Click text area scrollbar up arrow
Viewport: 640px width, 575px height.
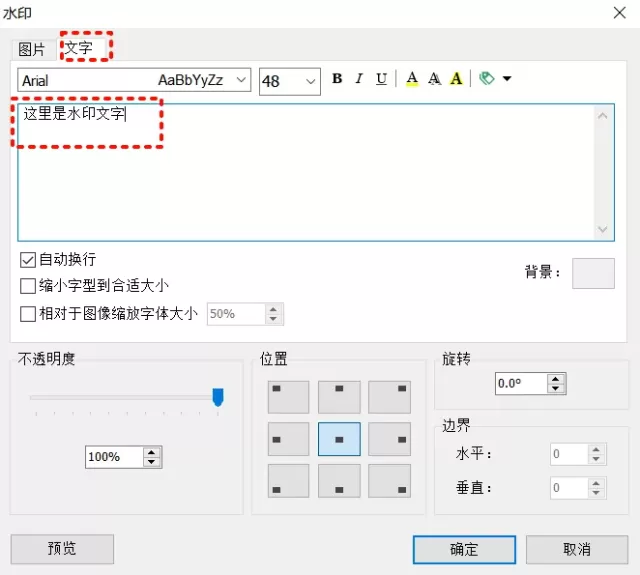tap(602, 116)
